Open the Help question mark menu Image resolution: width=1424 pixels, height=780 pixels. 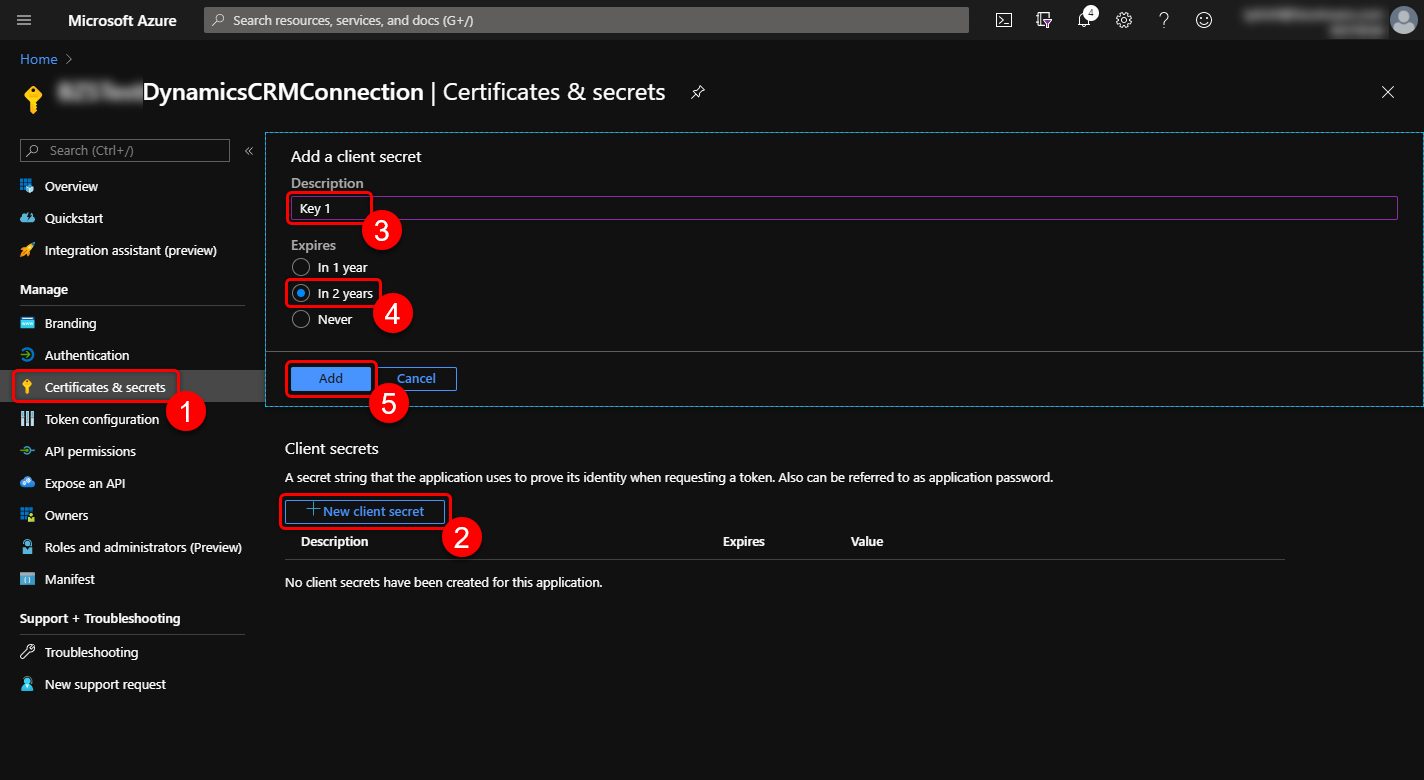(1164, 20)
